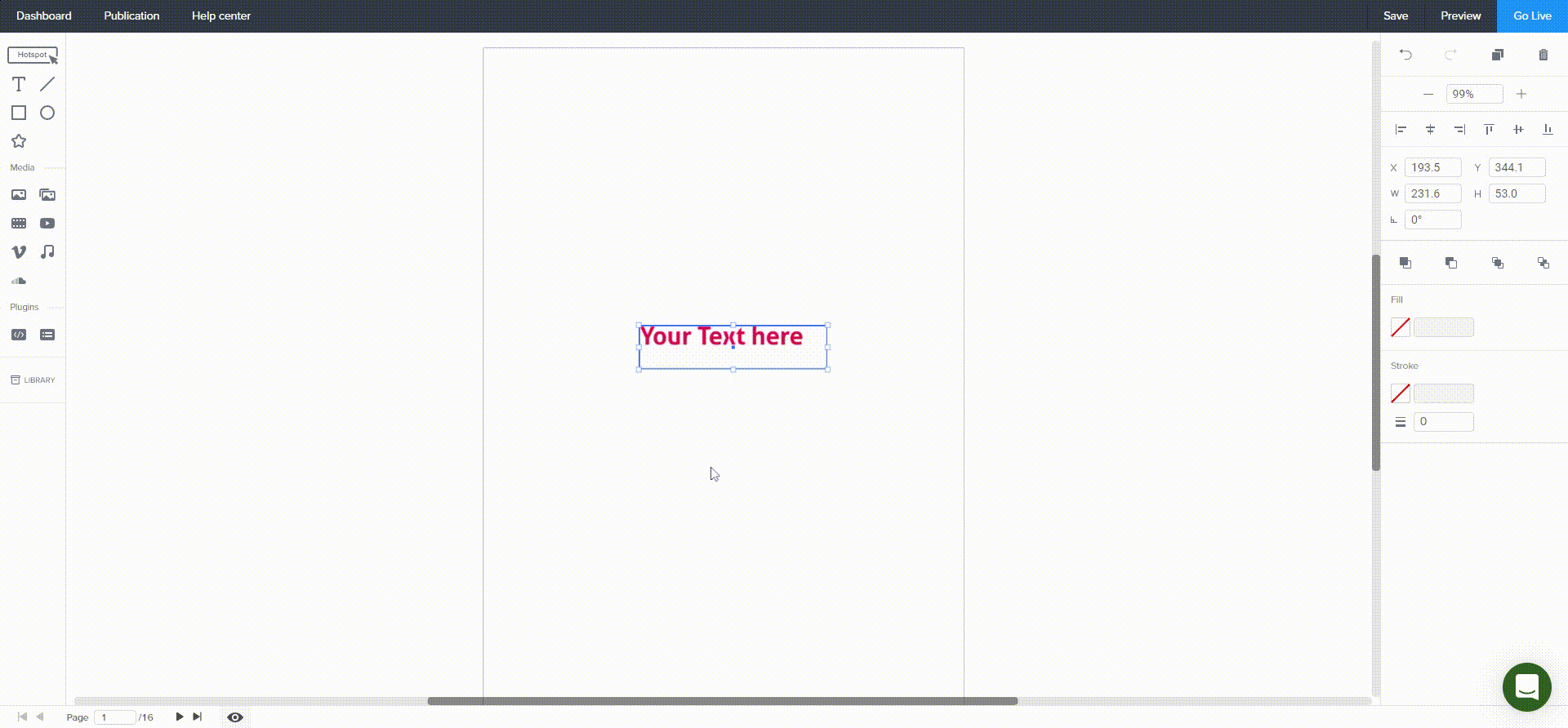Open the Fill color swatch
Screen dimensions: 1568x728
(x=1443, y=327)
